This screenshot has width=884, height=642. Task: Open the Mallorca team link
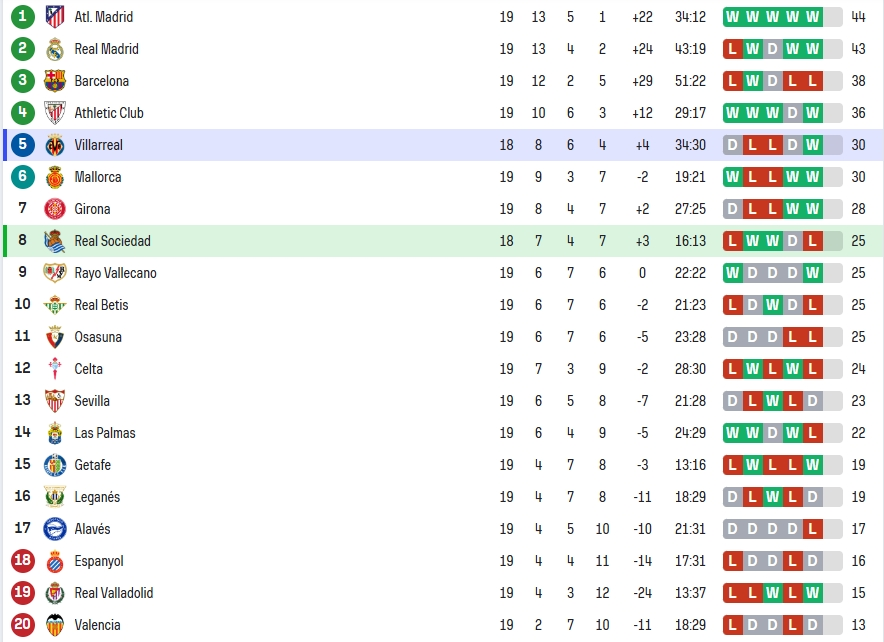(98, 177)
